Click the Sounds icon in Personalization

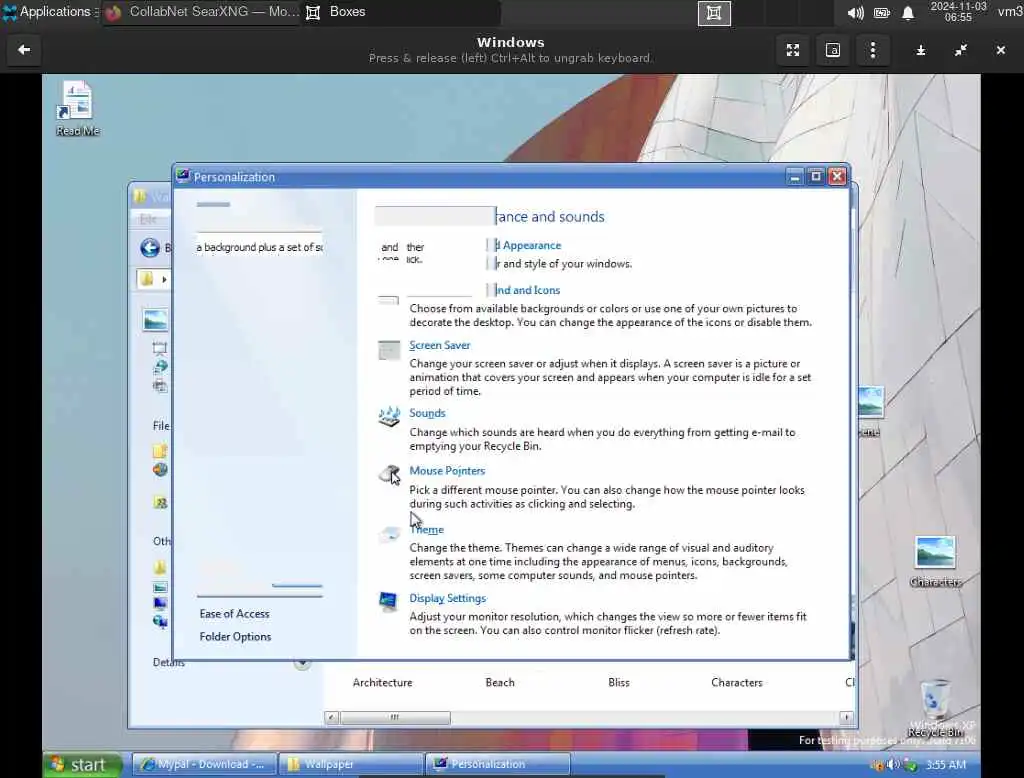click(x=389, y=416)
